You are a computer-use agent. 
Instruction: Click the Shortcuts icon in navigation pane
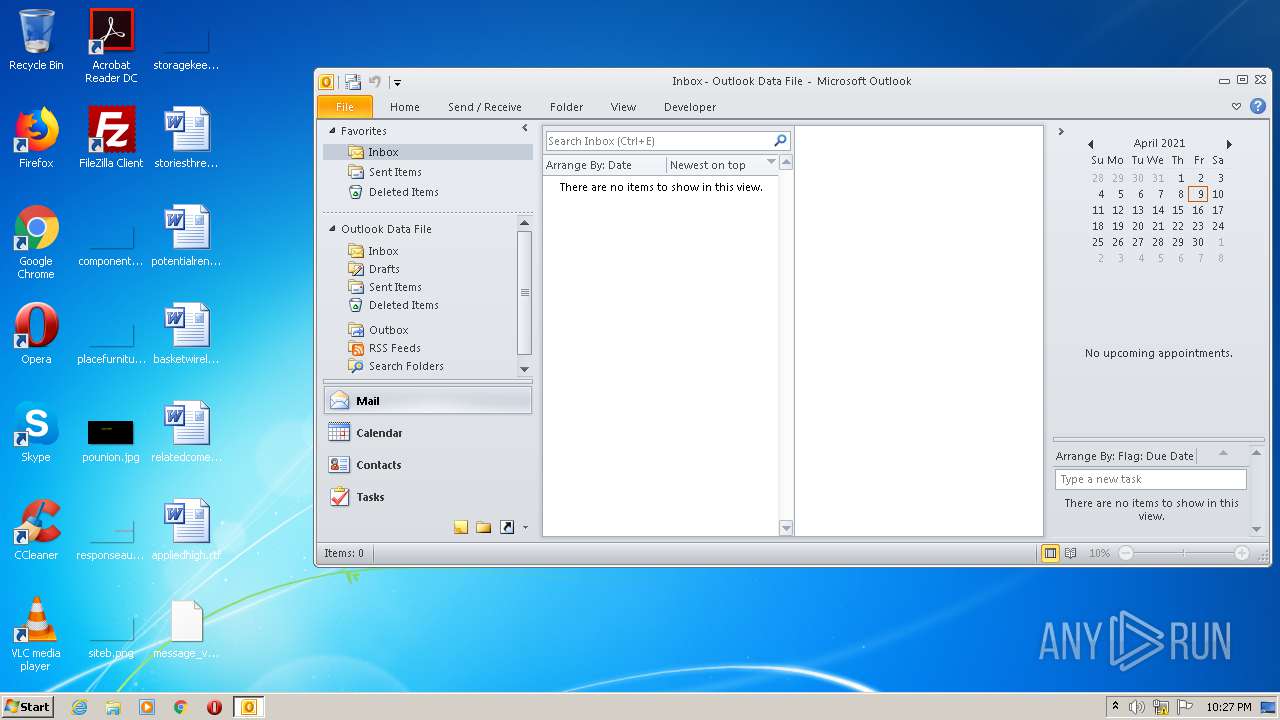(x=507, y=527)
